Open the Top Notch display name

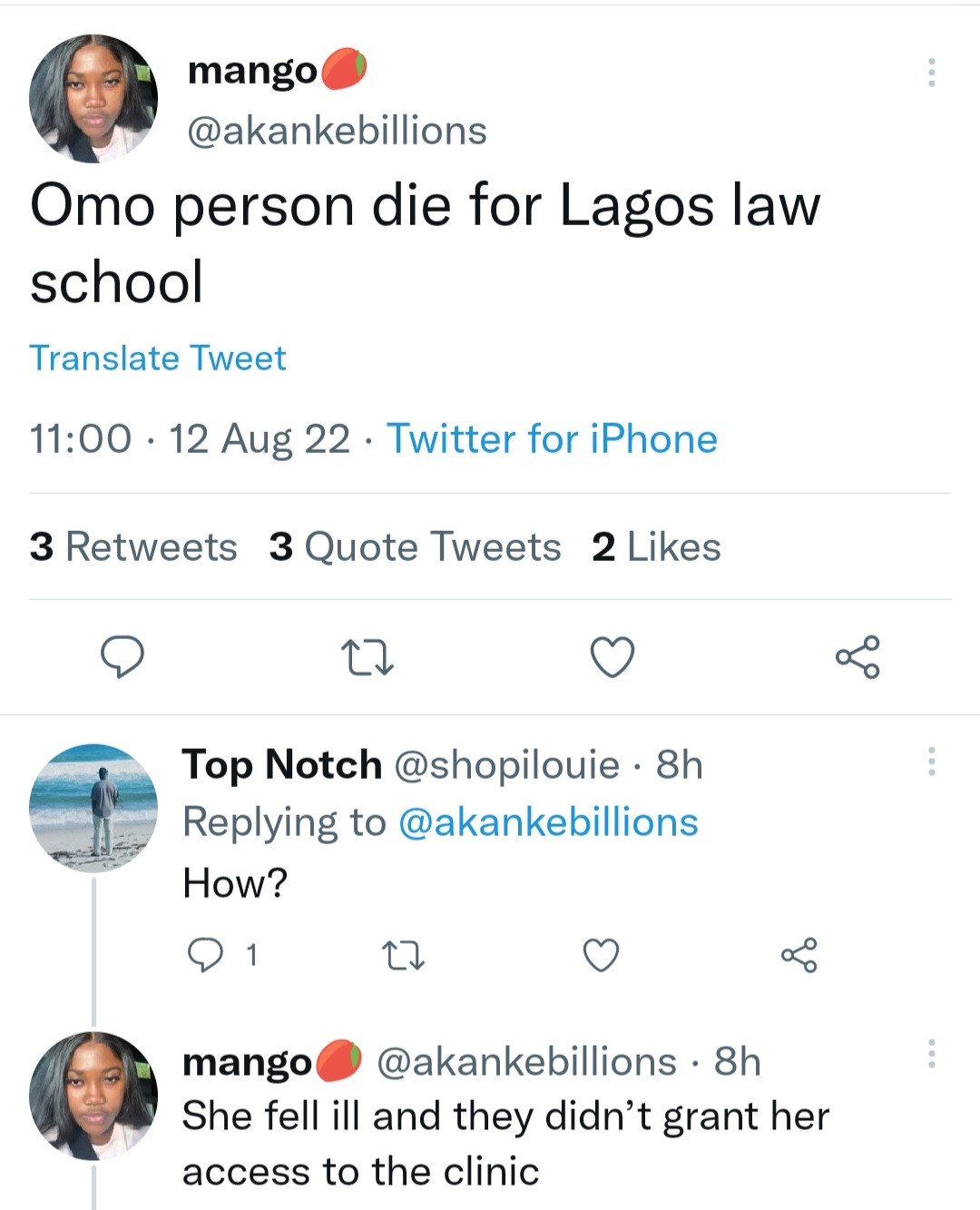point(282,764)
